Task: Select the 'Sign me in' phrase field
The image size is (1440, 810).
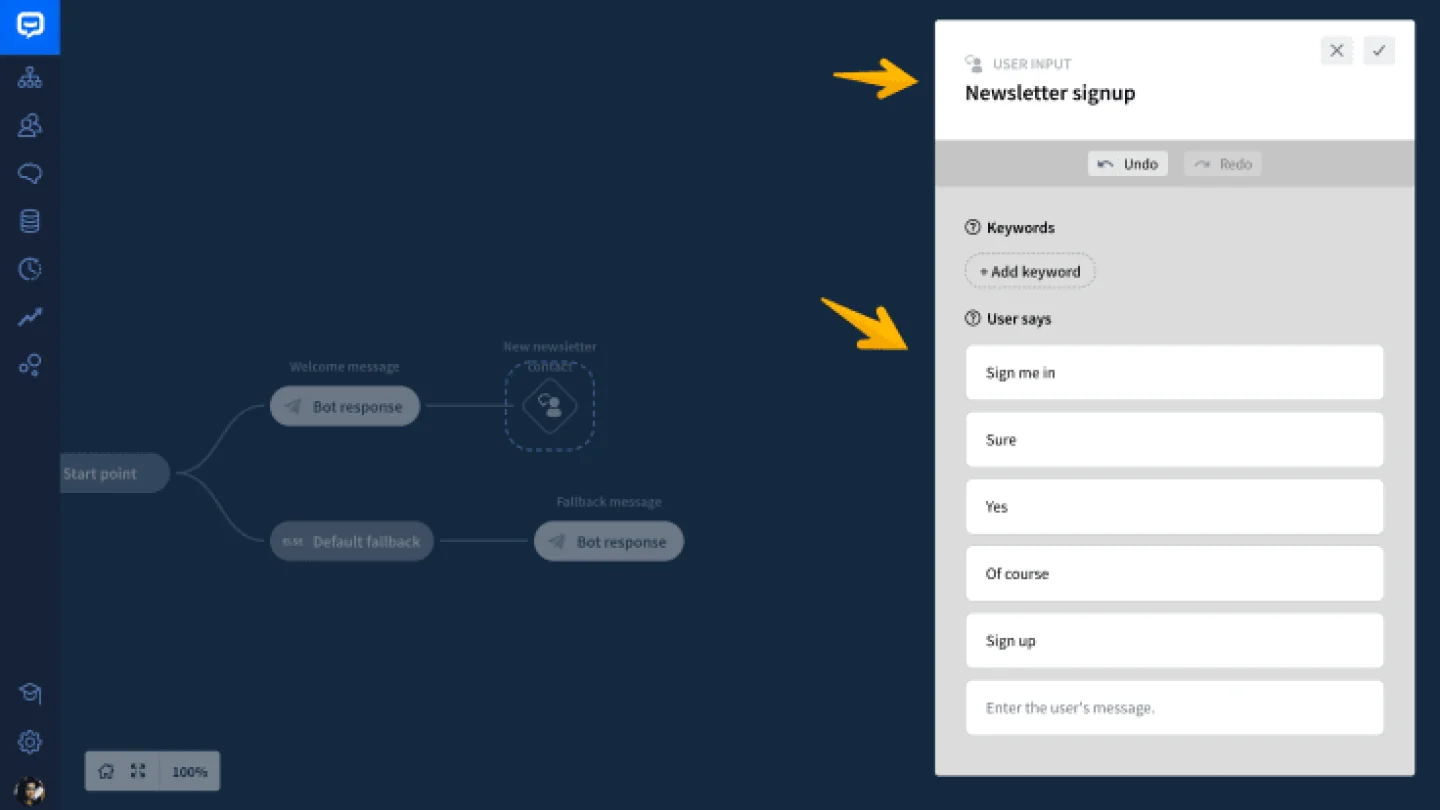Action: pyautogui.click(x=1175, y=372)
